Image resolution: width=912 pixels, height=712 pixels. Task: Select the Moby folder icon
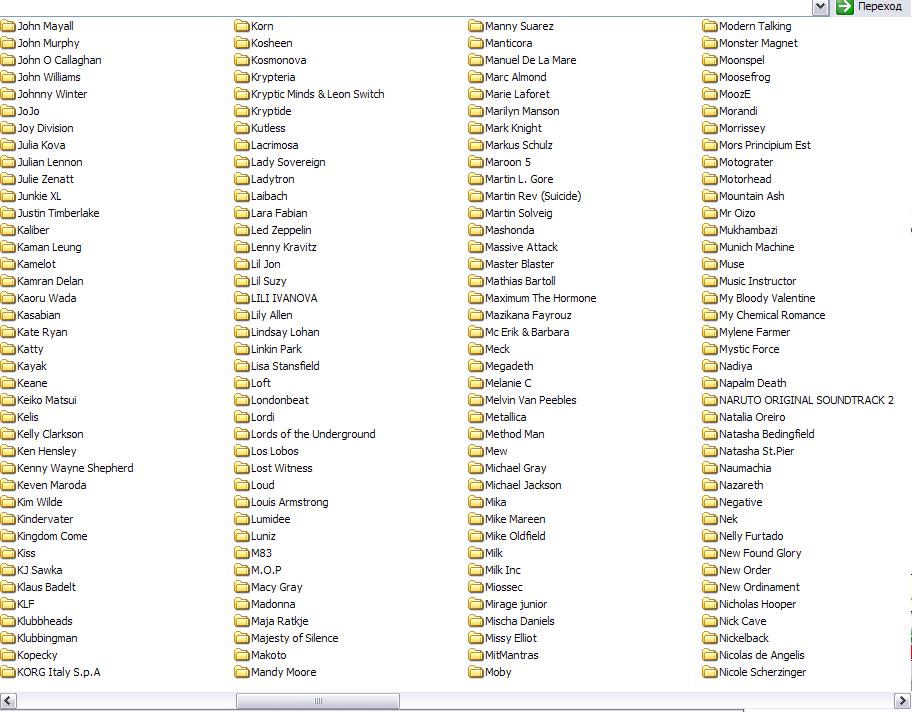pos(476,672)
